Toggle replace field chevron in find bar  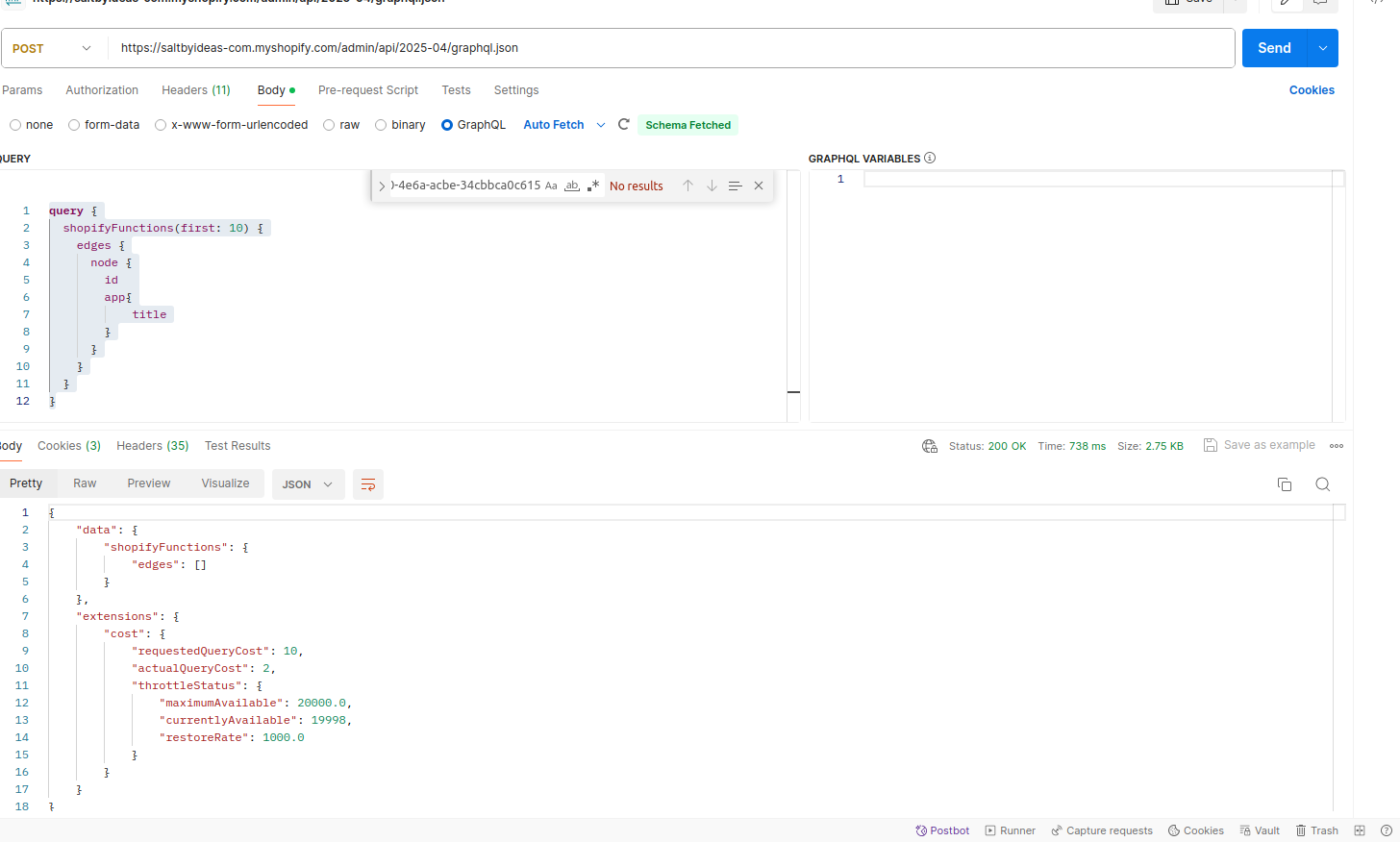382,186
